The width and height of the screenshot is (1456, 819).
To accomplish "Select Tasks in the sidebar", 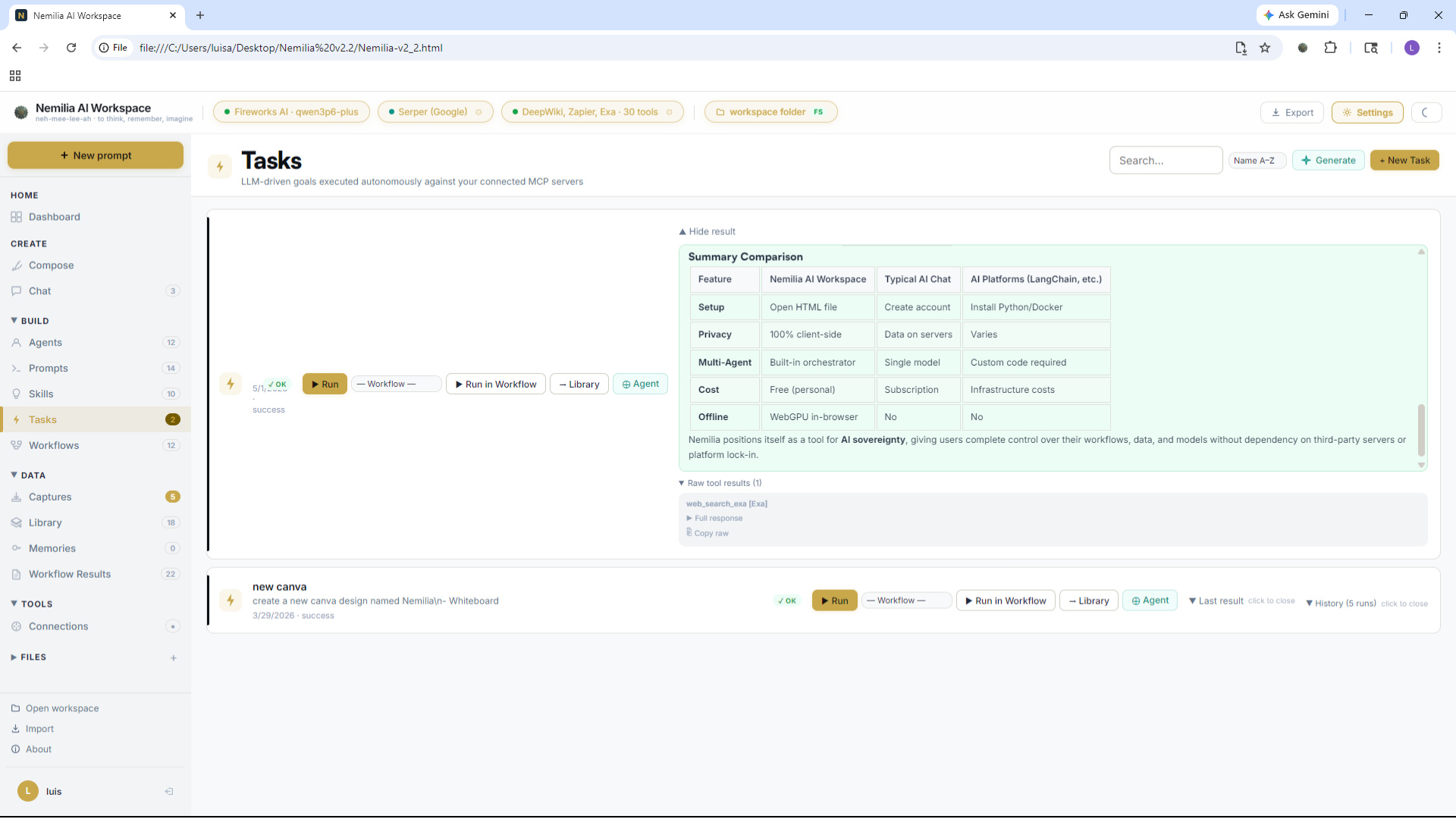I will (96, 420).
